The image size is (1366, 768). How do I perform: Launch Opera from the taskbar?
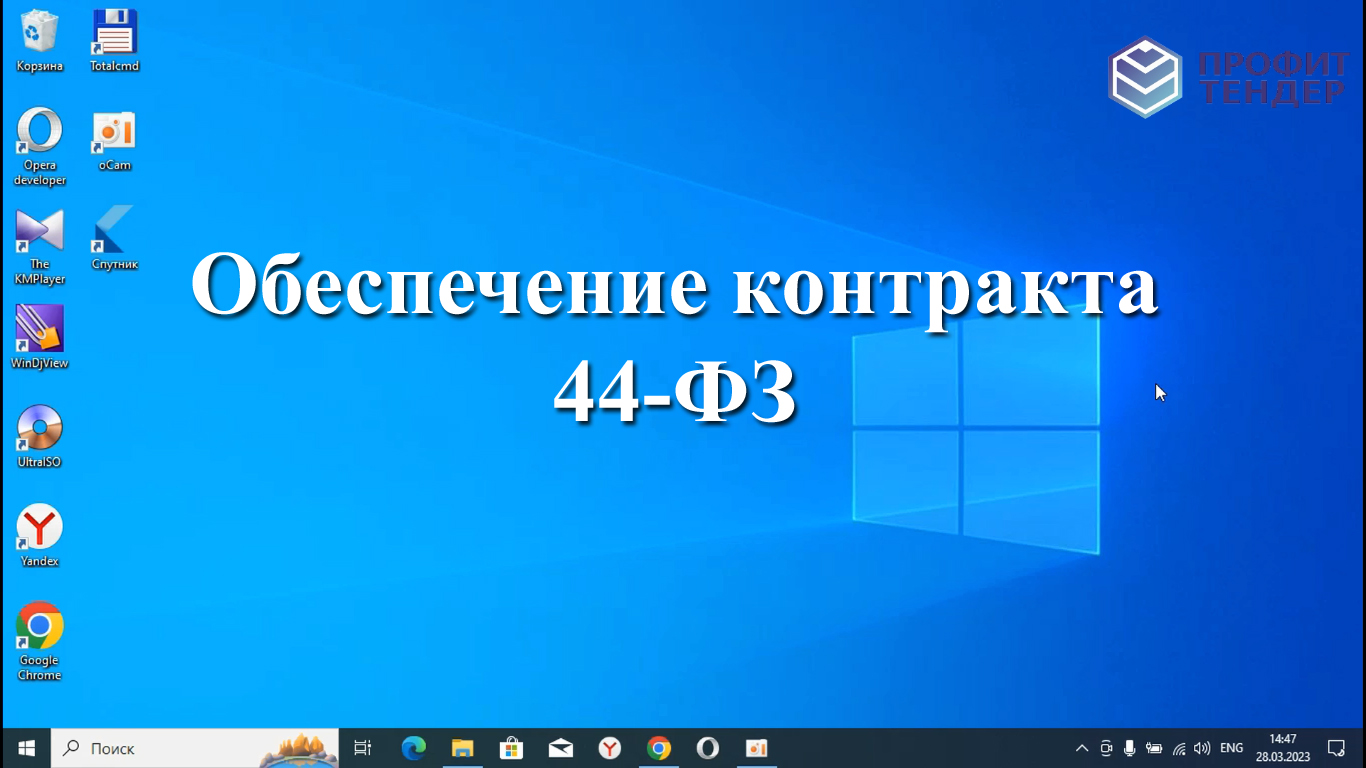[707, 748]
